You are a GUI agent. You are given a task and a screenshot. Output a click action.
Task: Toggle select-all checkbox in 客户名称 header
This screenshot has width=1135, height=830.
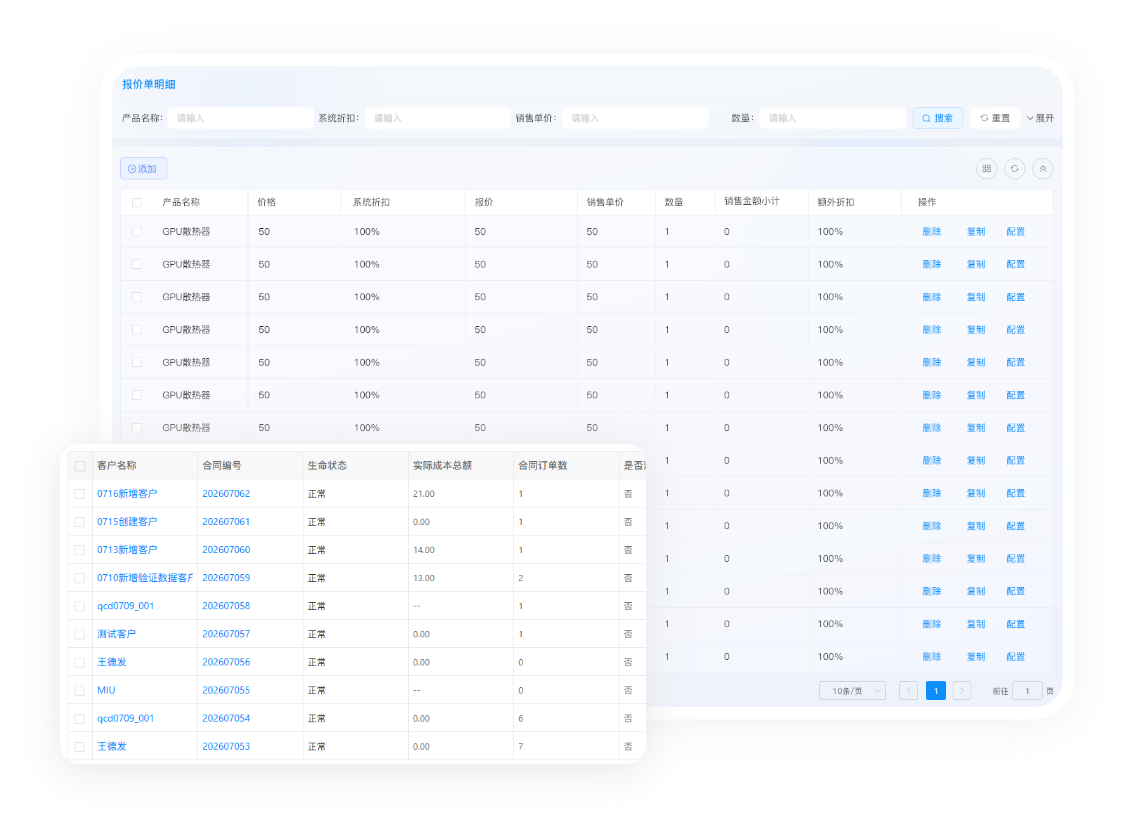pos(80,466)
